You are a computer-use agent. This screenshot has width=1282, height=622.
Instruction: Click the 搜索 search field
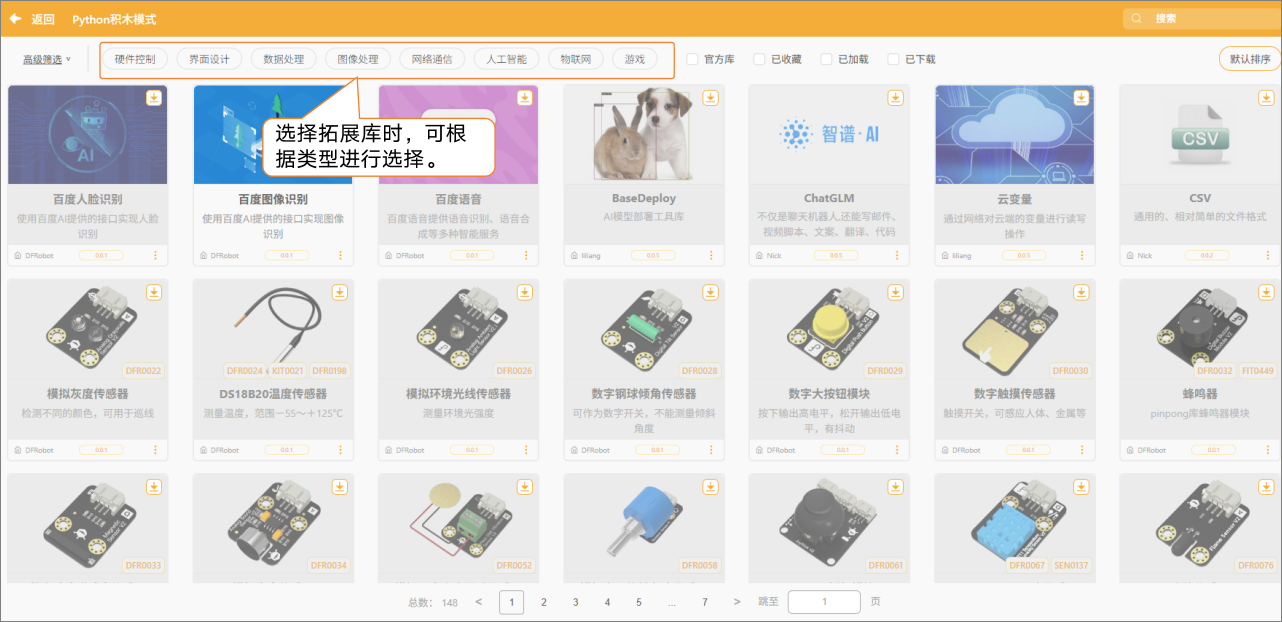click(x=1200, y=18)
